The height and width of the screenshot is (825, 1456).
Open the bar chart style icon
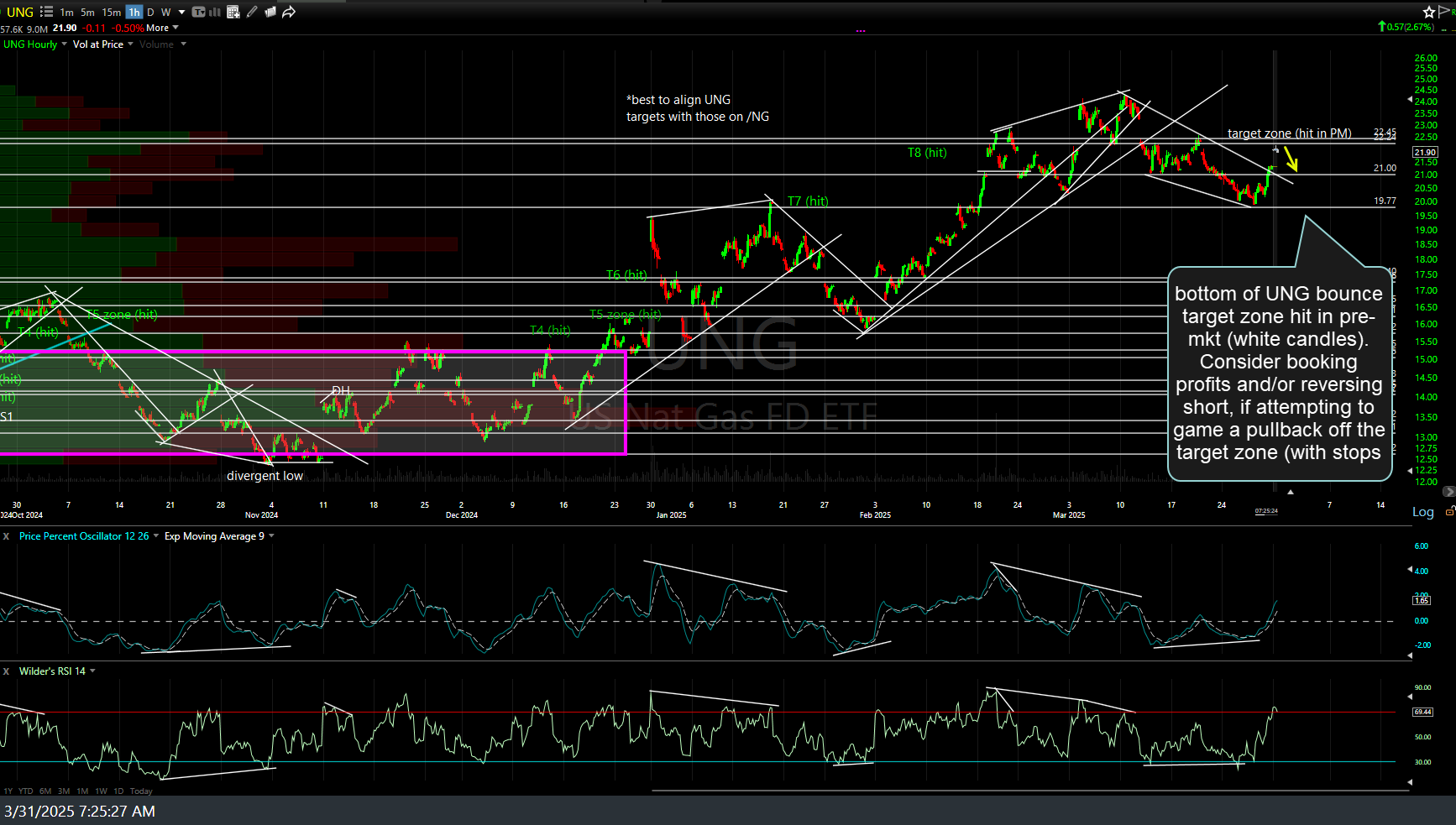tap(215, 12)
